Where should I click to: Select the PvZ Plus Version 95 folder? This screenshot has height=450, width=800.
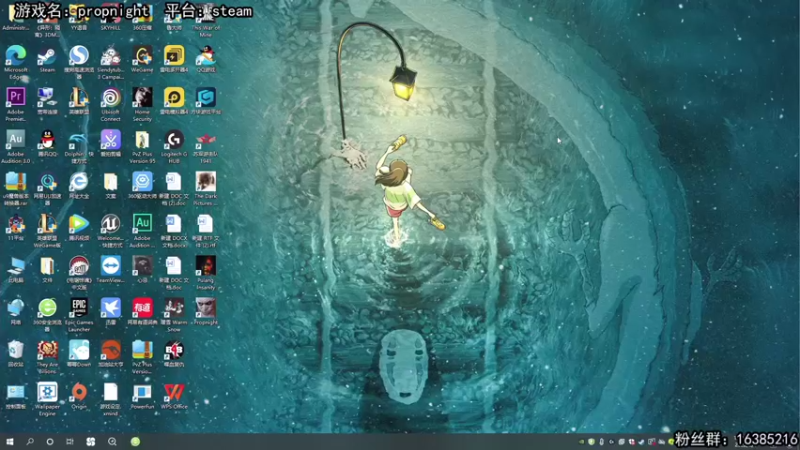142,140
